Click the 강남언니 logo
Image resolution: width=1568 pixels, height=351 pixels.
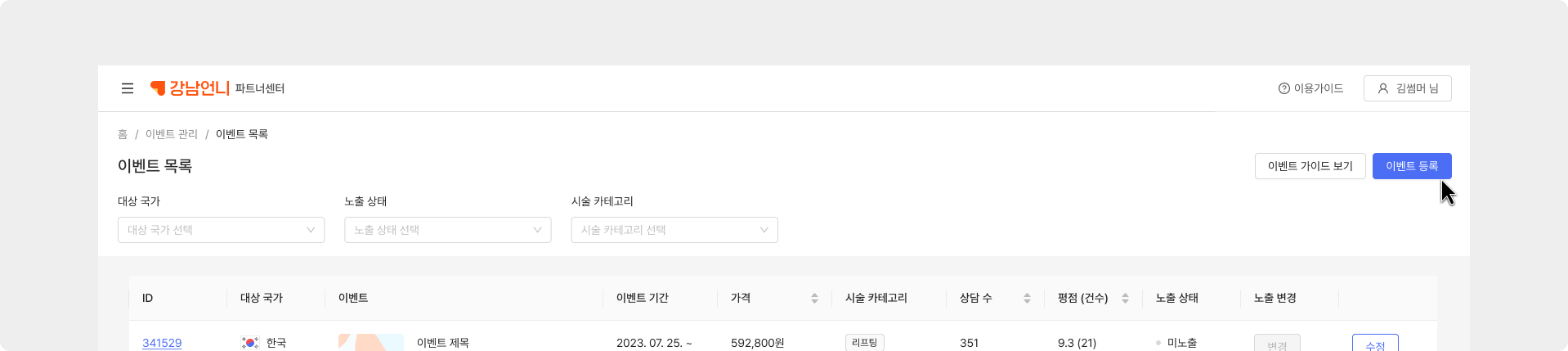click(x=190, y=88)
